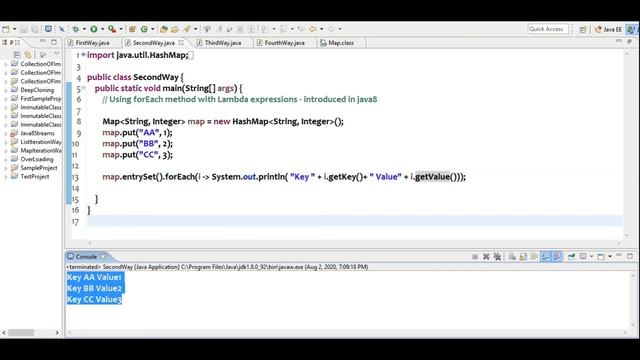This screenshot has height=360, width=640.
Task: Expand the TestProject node
Action: [x=6, y=177]
